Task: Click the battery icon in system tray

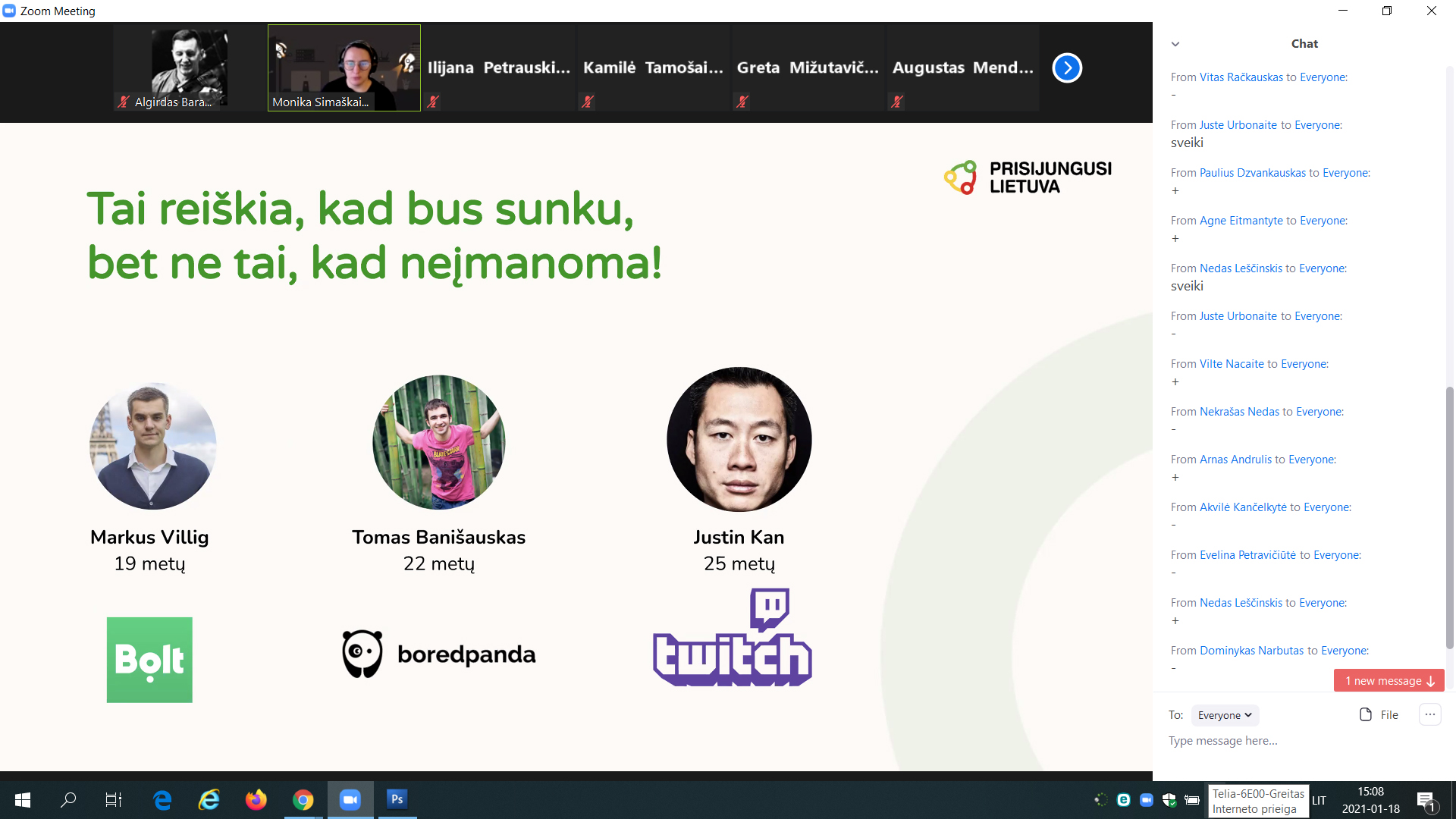Action: 1192,800
